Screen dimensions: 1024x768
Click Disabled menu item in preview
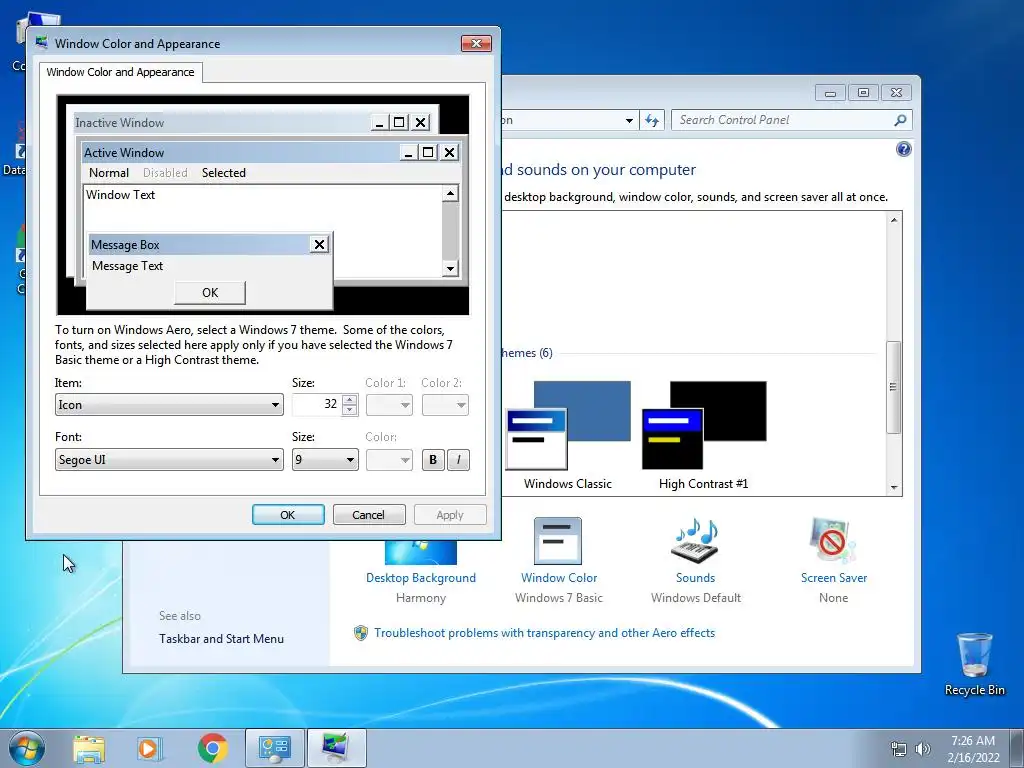[165, 172]
